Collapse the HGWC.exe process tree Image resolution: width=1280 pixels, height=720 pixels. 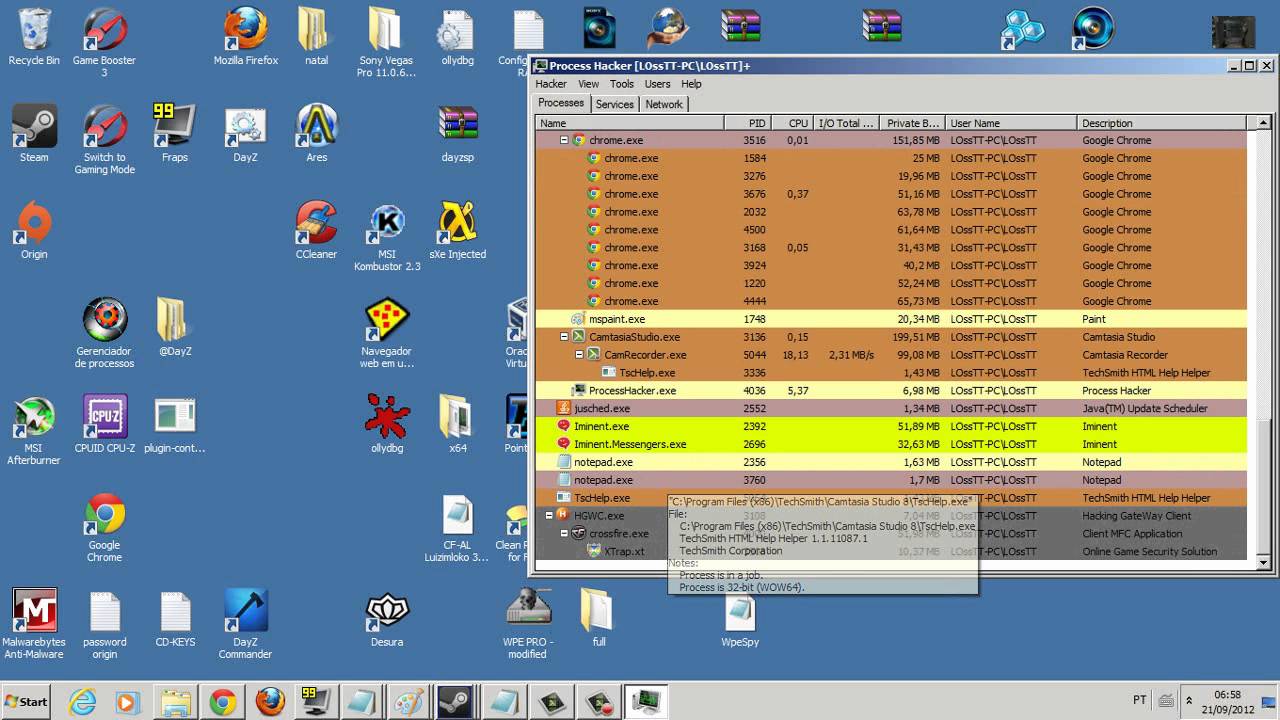[x=549, y=516]
